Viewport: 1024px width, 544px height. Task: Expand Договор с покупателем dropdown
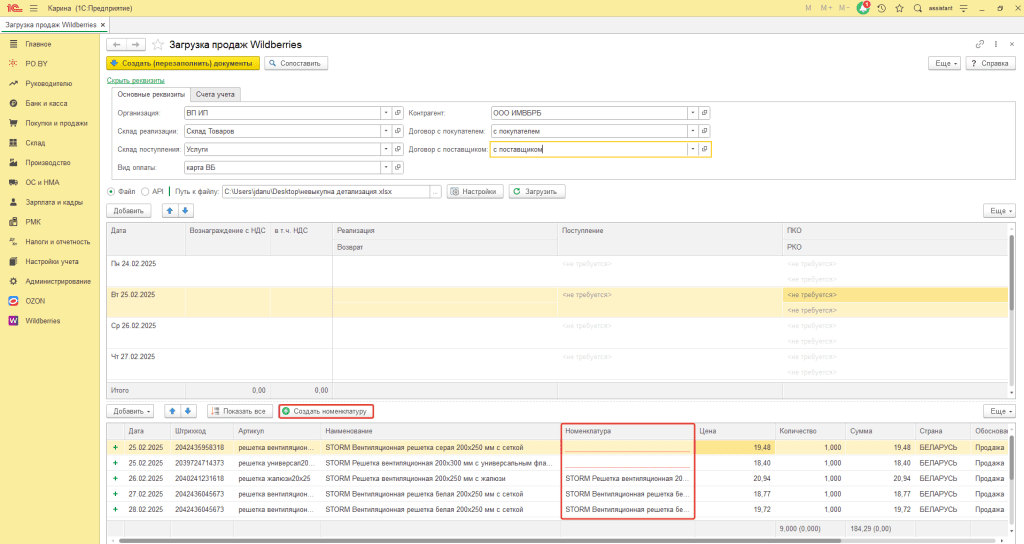tap(692, 131)
